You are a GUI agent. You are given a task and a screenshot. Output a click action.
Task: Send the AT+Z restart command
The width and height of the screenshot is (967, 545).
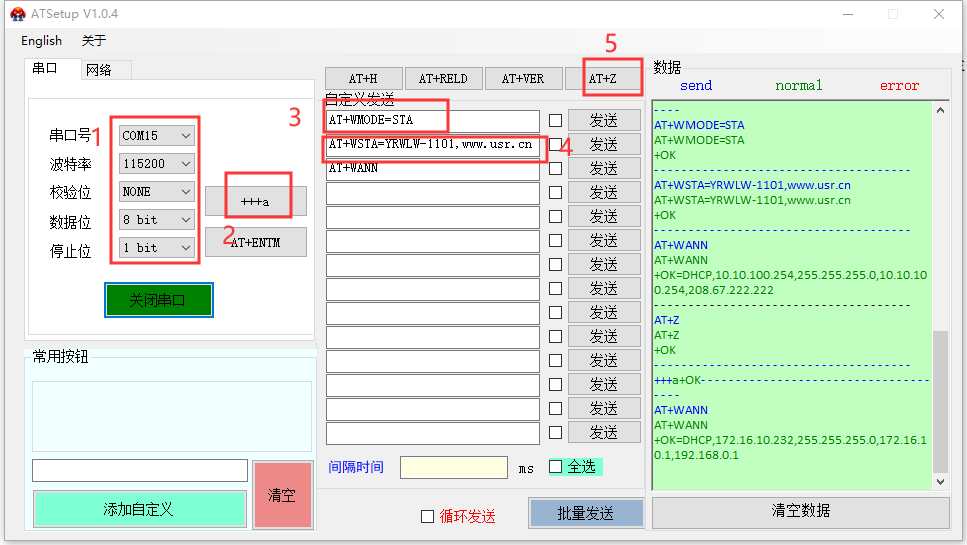click(603, 79)
